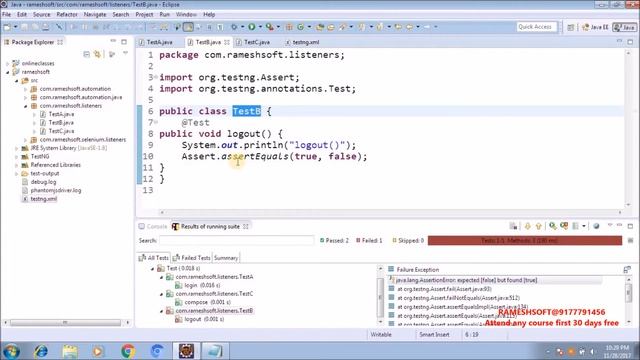Click rerun last test icon

(x=553, y=226)
